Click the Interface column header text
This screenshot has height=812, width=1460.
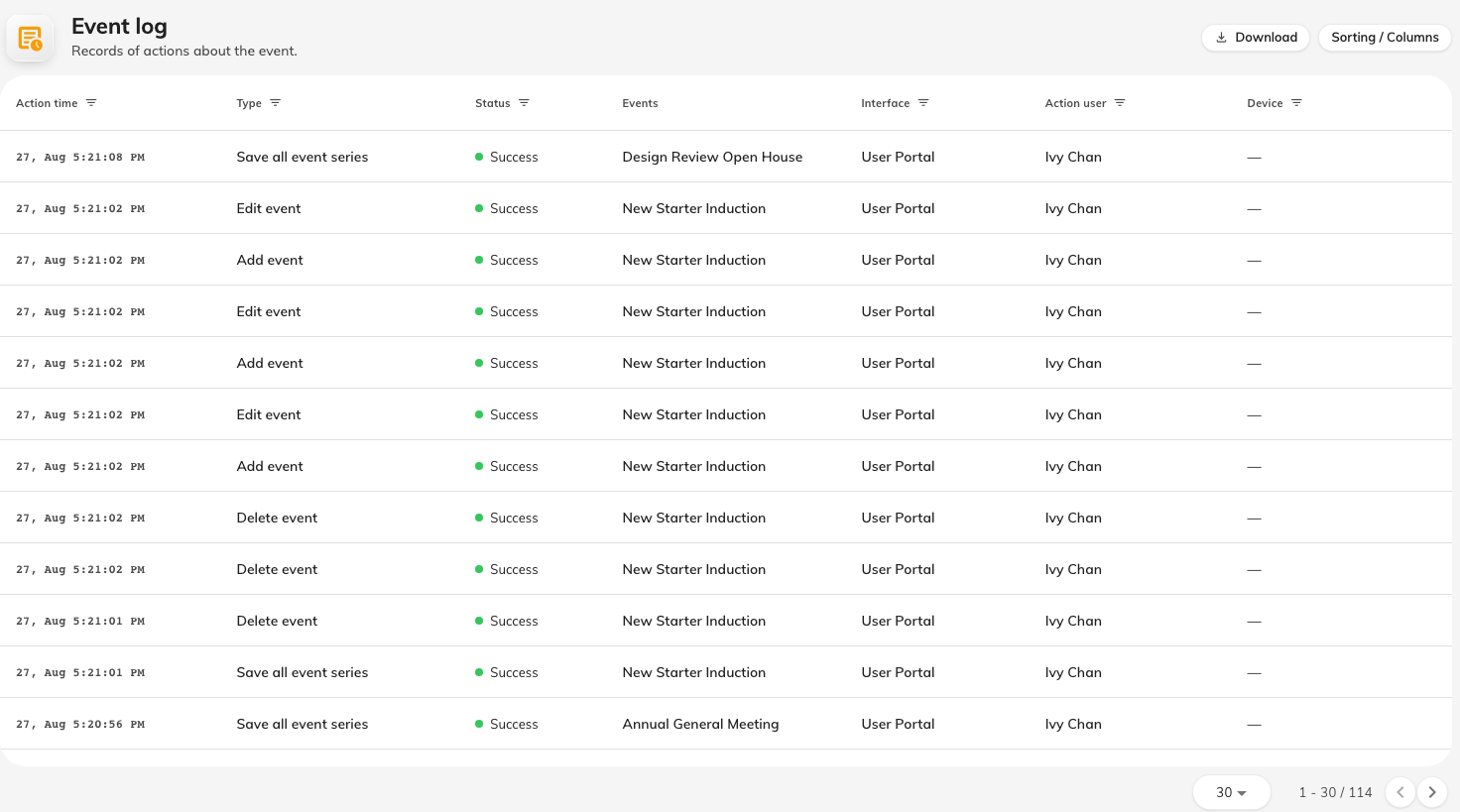[885, 103]
